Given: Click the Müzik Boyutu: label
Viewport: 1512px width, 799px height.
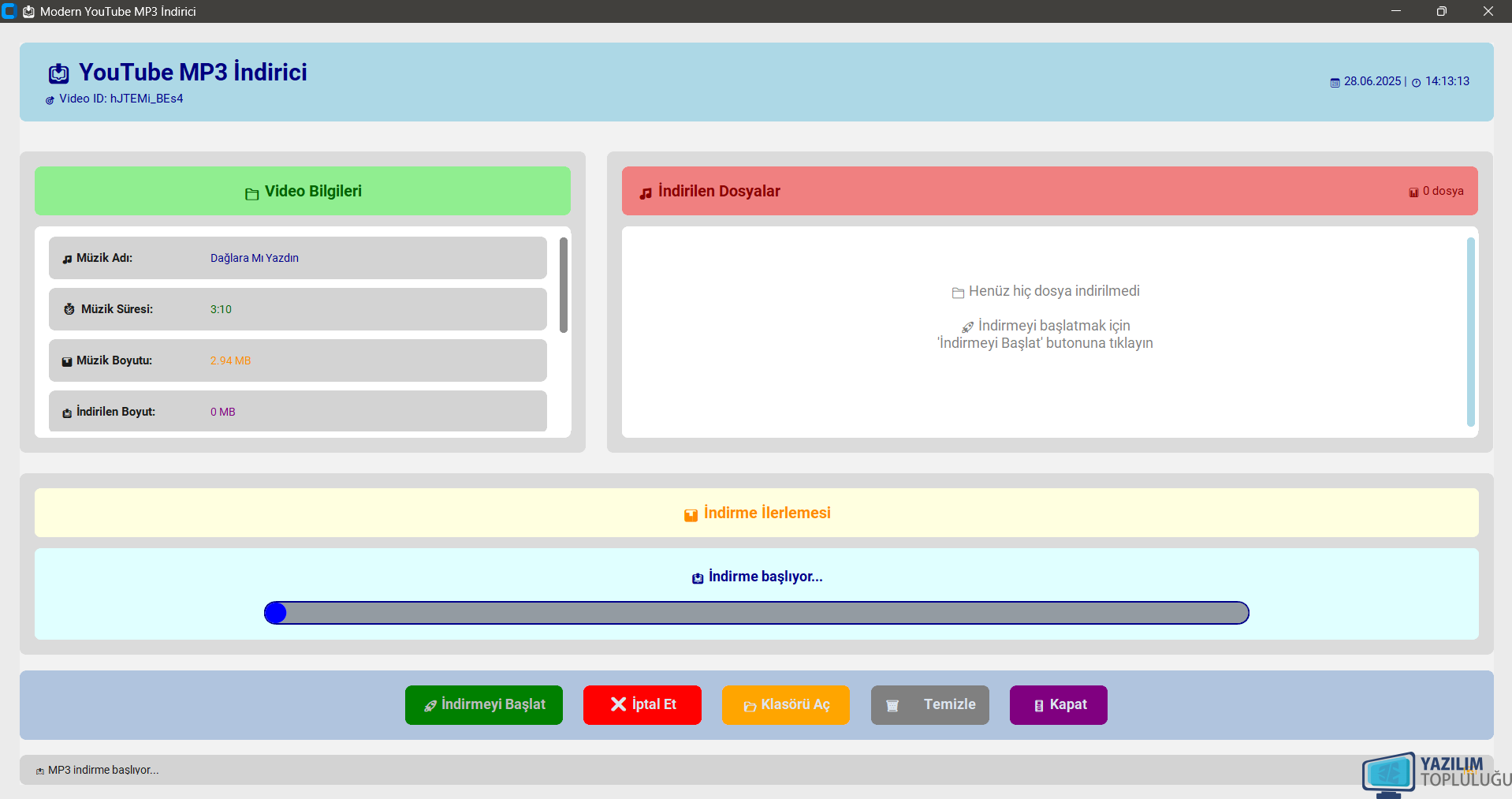Looking at the screenshot, I should (114, 360).
